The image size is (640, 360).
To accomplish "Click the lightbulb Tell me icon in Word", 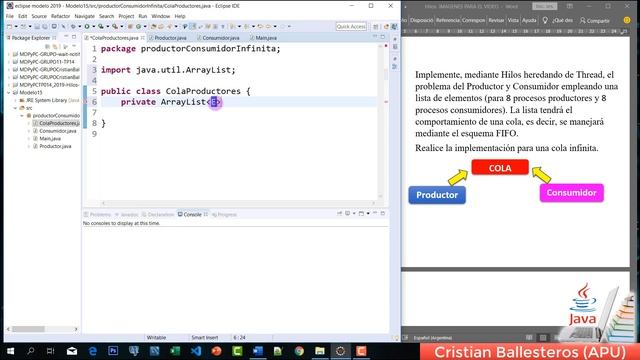I will (x=545, y=20).
